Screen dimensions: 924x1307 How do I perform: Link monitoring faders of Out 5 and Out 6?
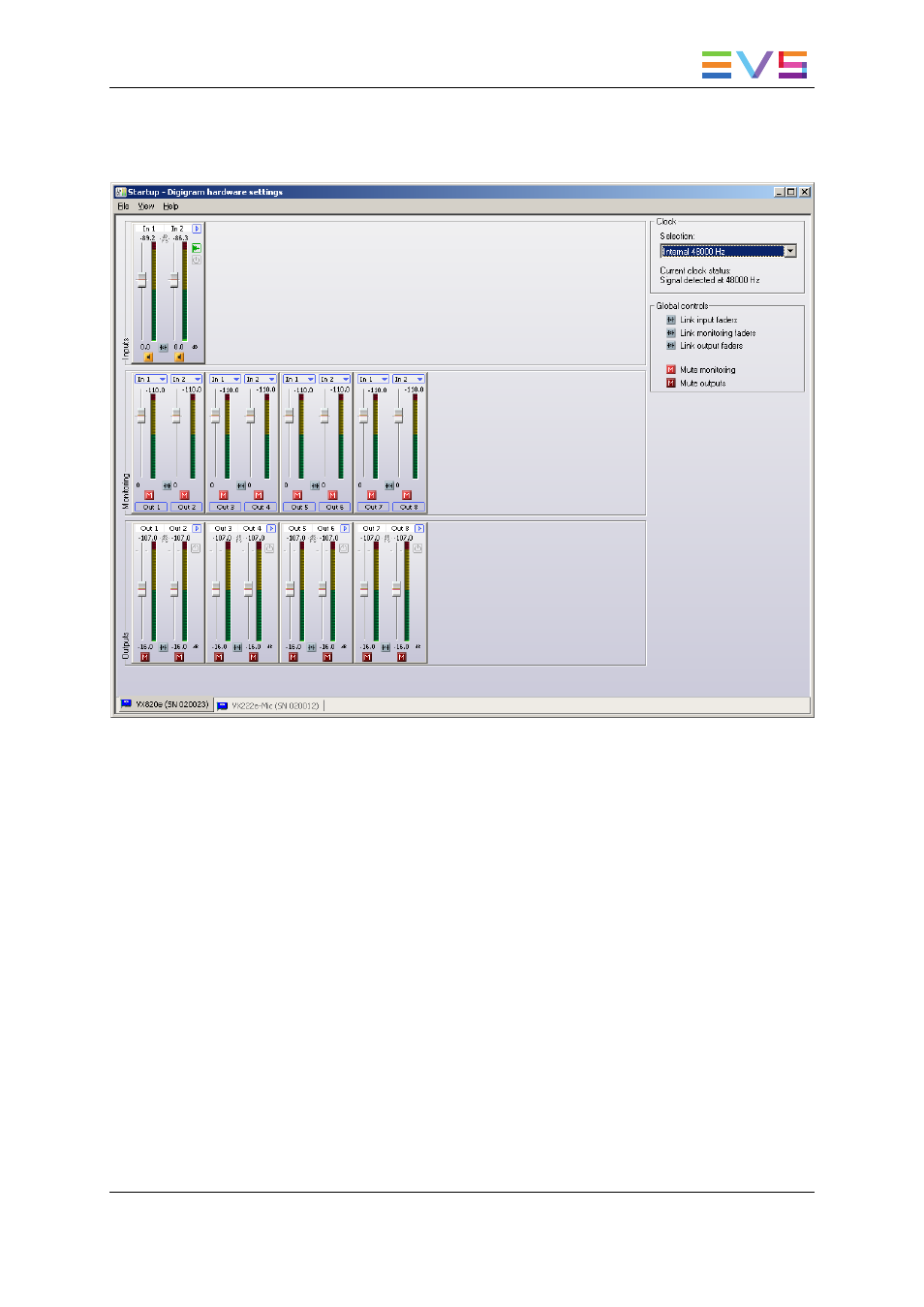tap(315, 485)
